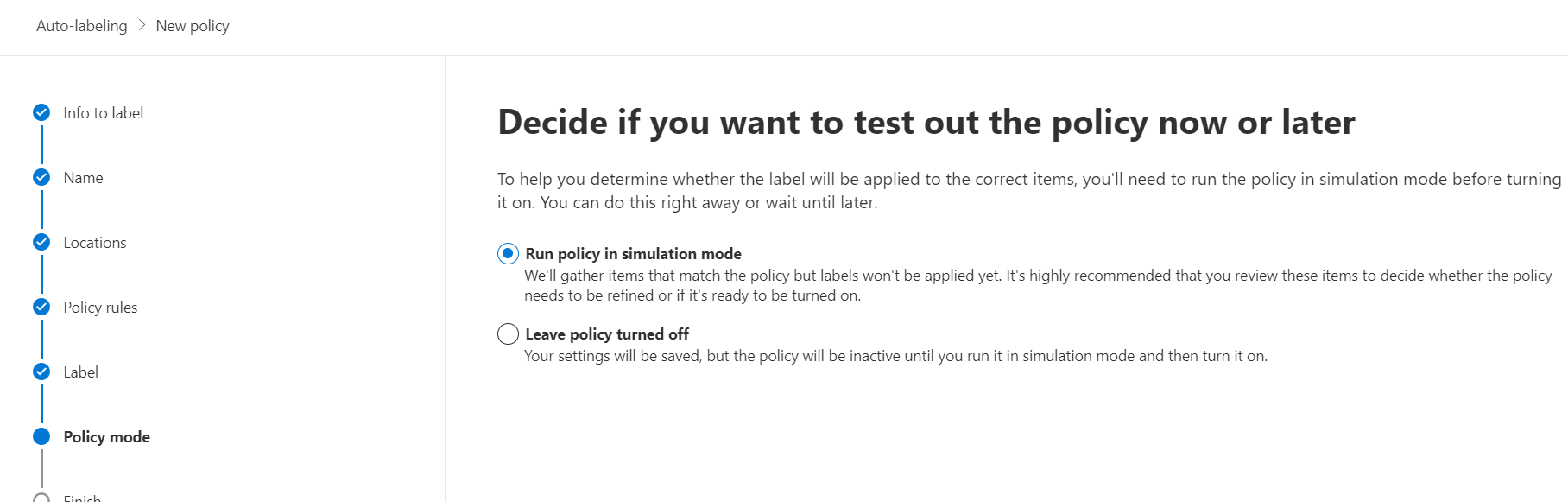The height and width of the screenshot is (502, 1568).
Task: Click the Info to label checkmark icon
Action: (41, 112)
